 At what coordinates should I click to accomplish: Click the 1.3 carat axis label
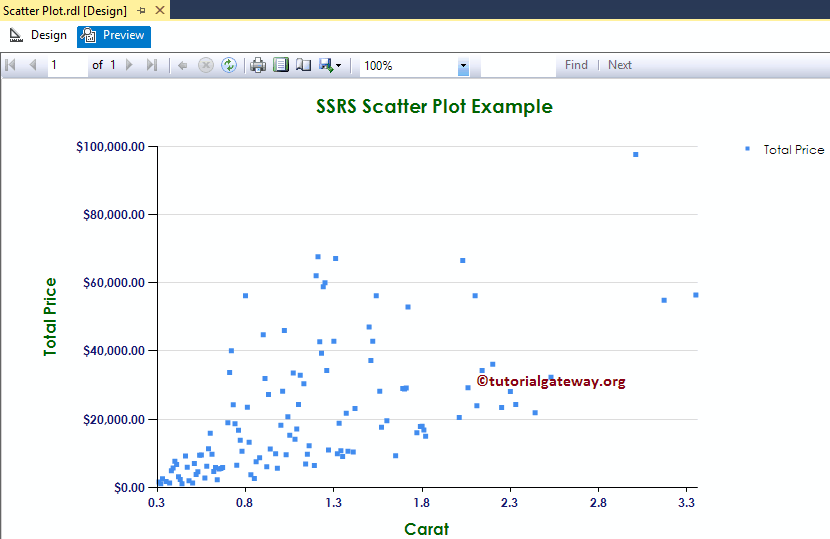click(333, 502)
